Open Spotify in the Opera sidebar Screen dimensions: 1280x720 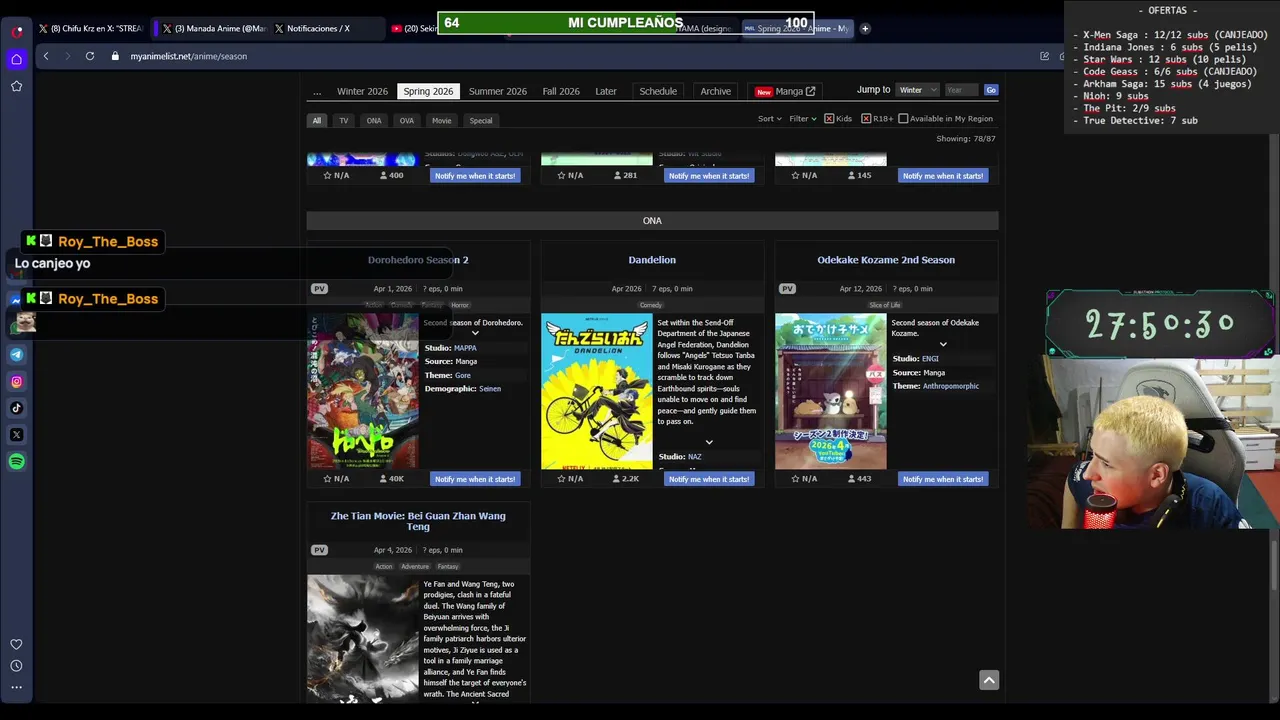click(x=17, y=462)
